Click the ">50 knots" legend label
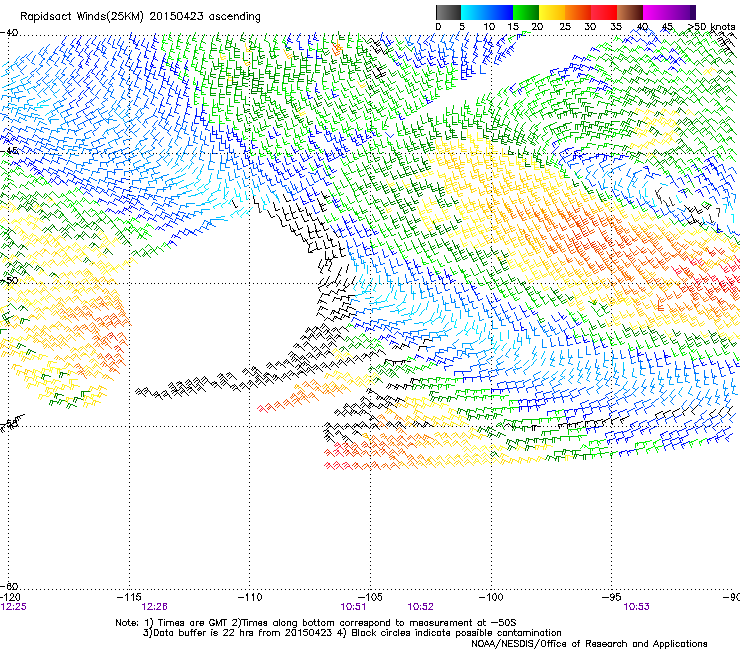The width and height of the screenshot is (740, 650). coord(711,27)
